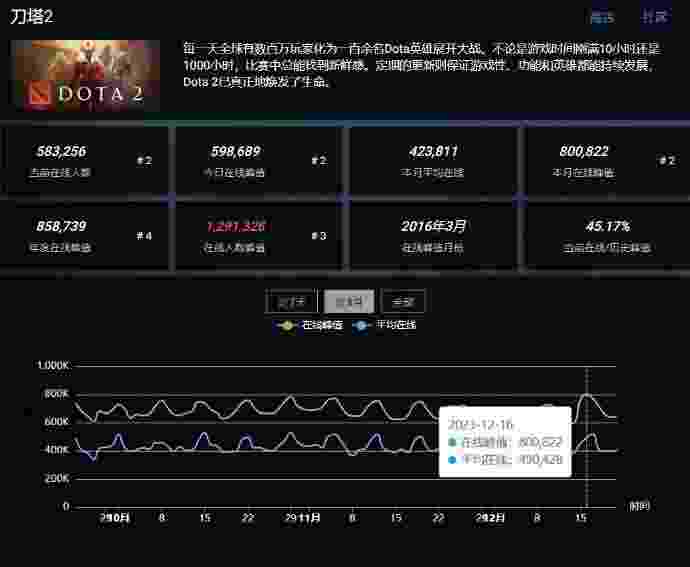
Task: Click the red all-time peak number
Action: (236, 227)
